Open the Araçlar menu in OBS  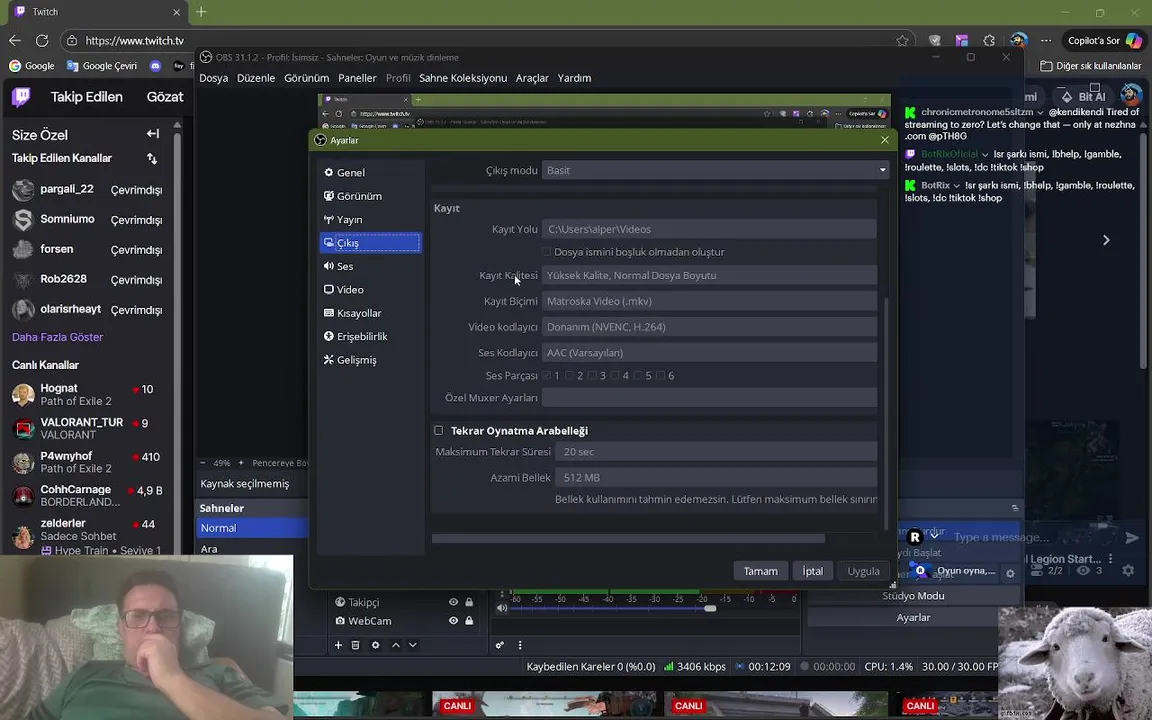click(532, 78)
